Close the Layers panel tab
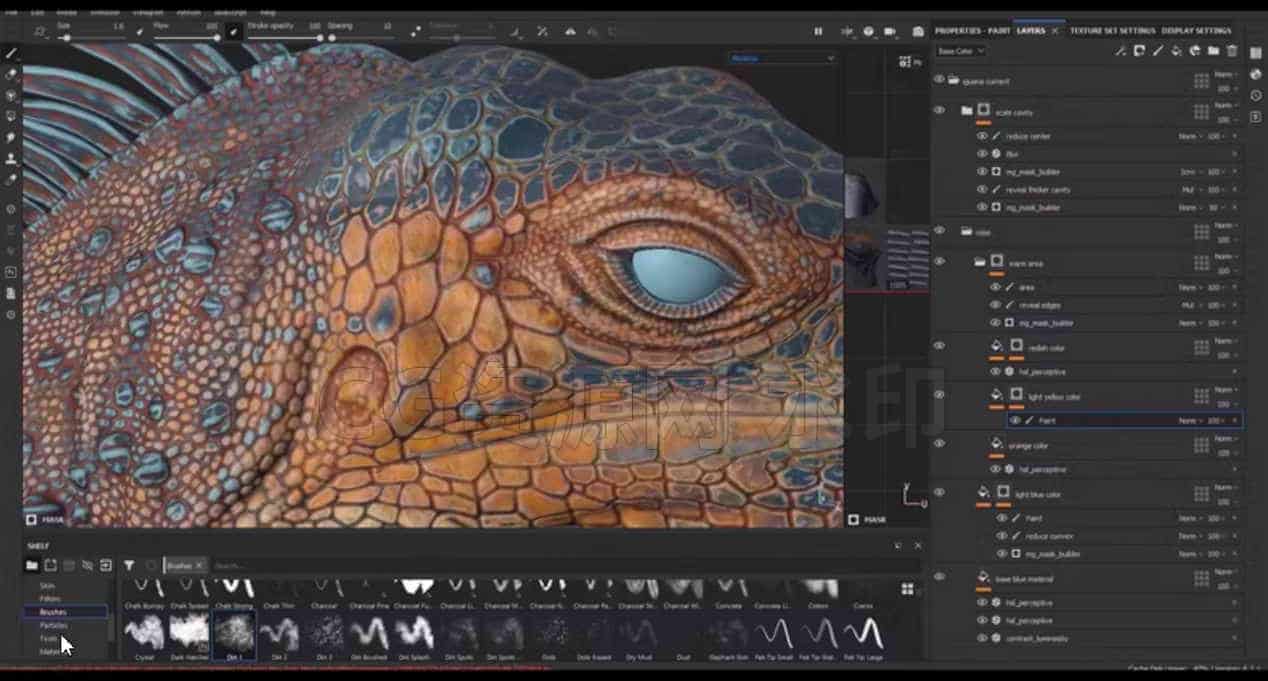1268x681 pixels. (1054, 31)
